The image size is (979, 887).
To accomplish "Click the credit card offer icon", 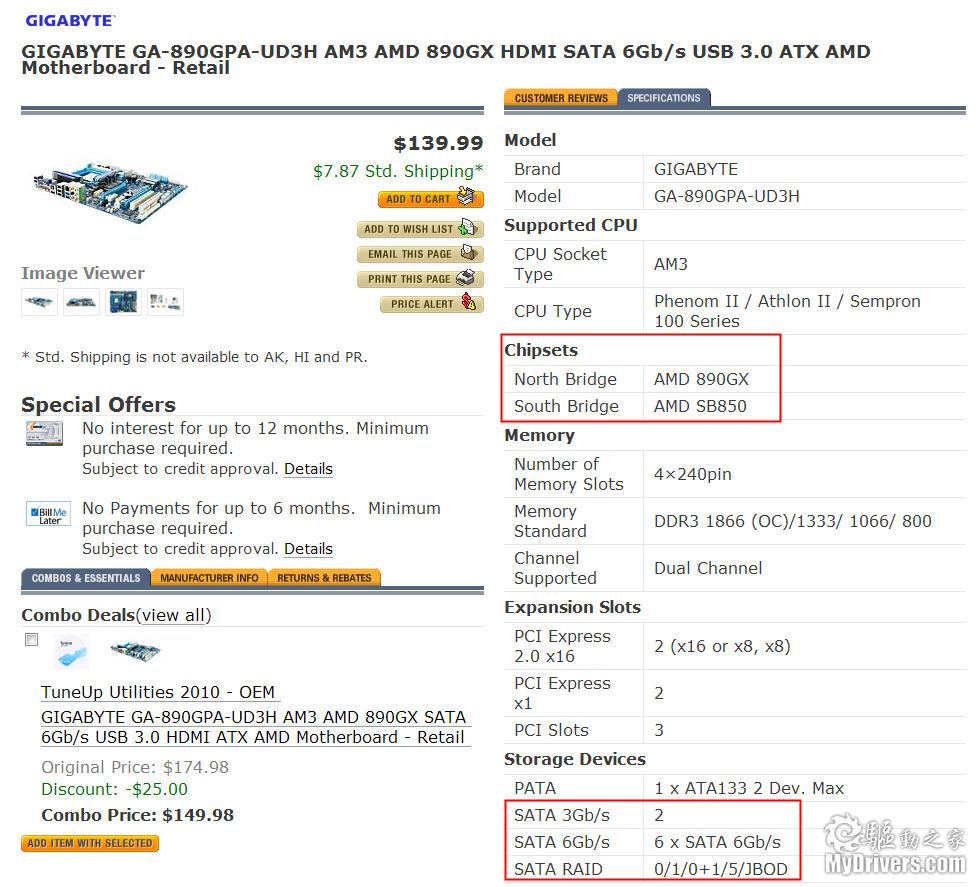I will tap(44, 433).
